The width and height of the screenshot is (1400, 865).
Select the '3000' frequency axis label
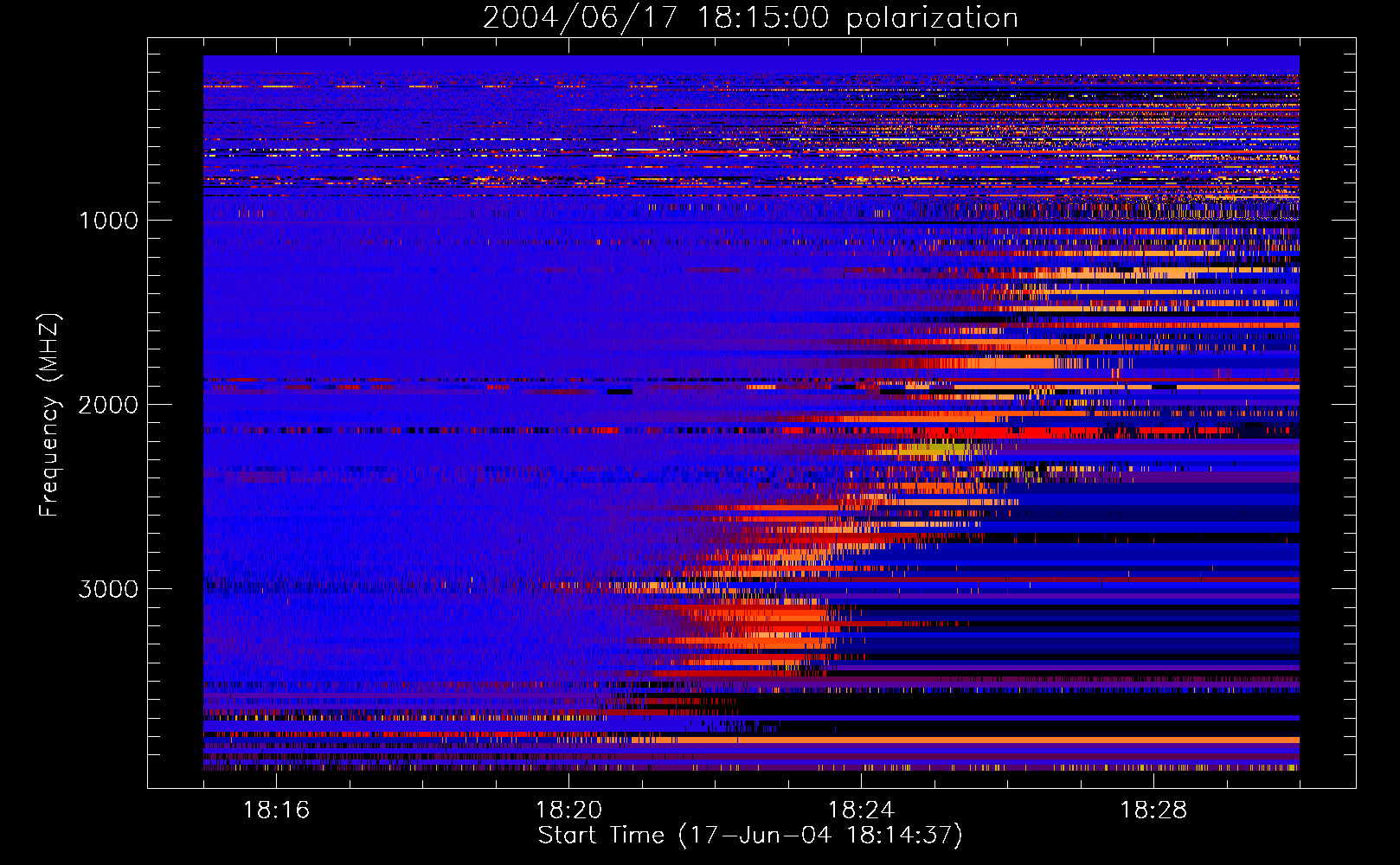pos(108,589)
